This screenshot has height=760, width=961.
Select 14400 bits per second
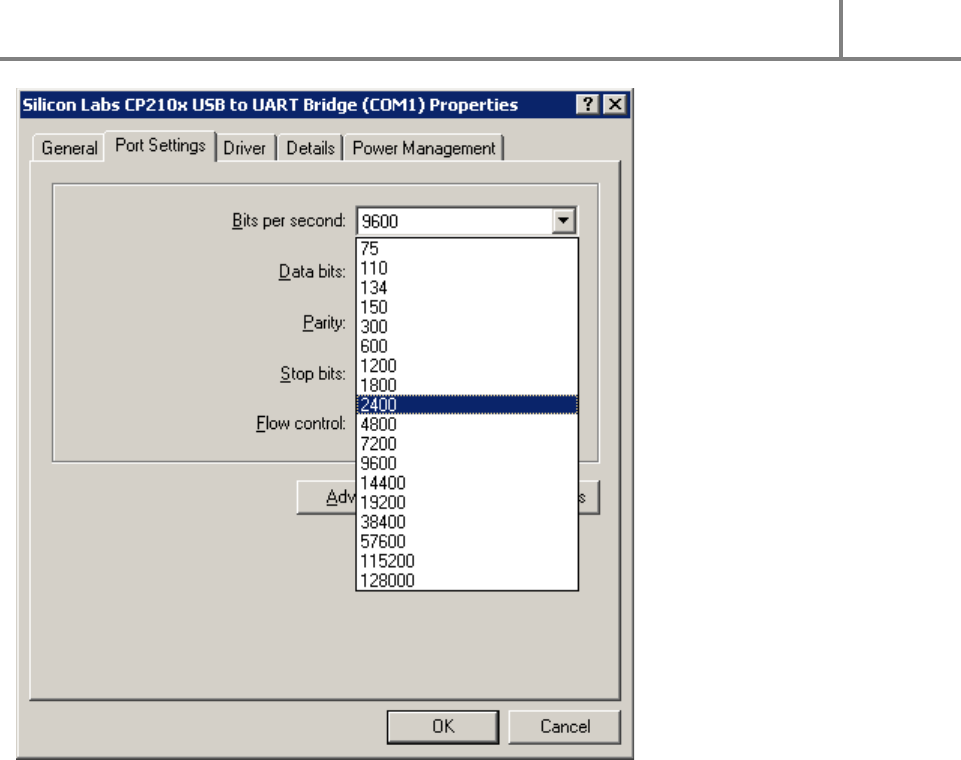(x=467, y=483)
